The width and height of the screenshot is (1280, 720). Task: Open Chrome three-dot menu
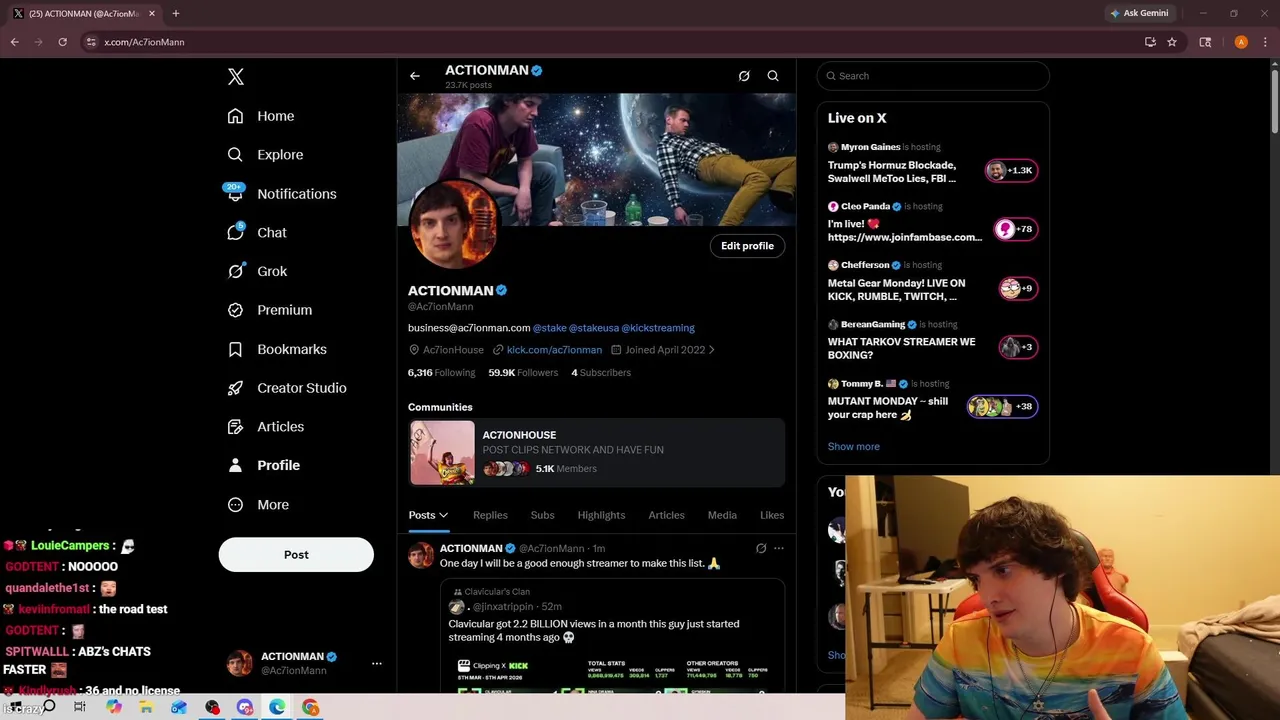point(1265,42)
